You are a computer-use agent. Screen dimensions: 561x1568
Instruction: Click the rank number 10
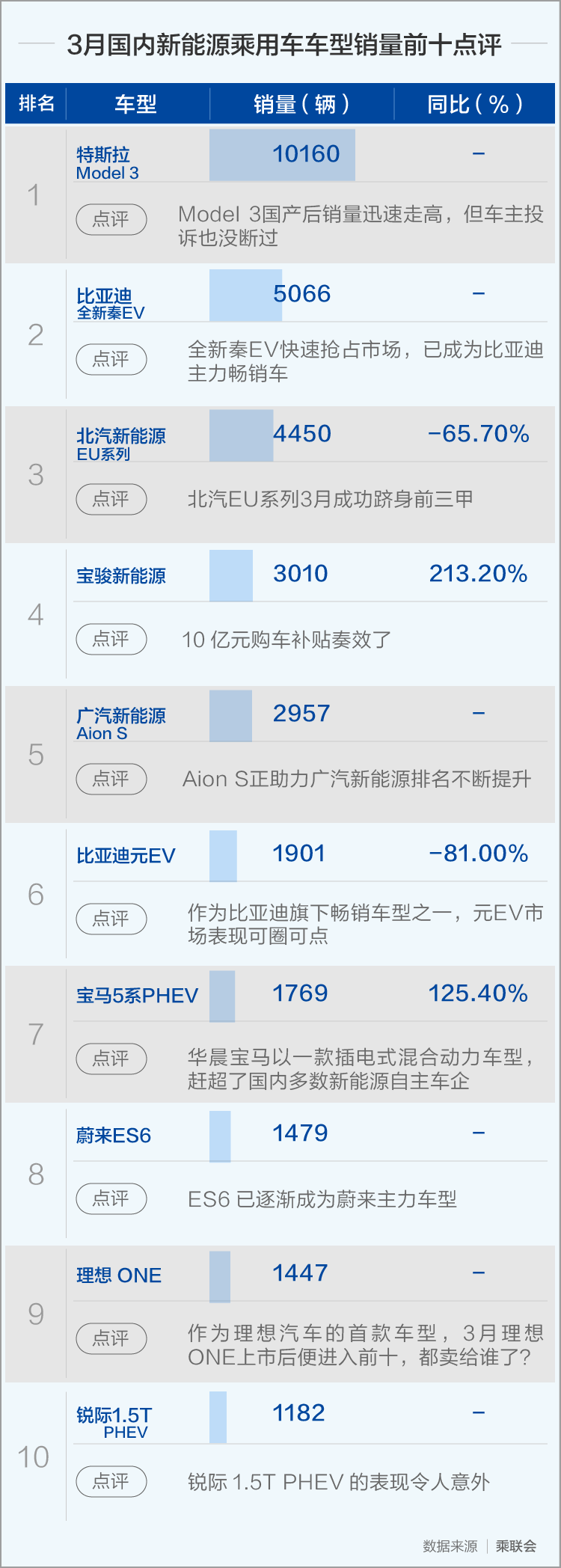[x=34, y=1457]
